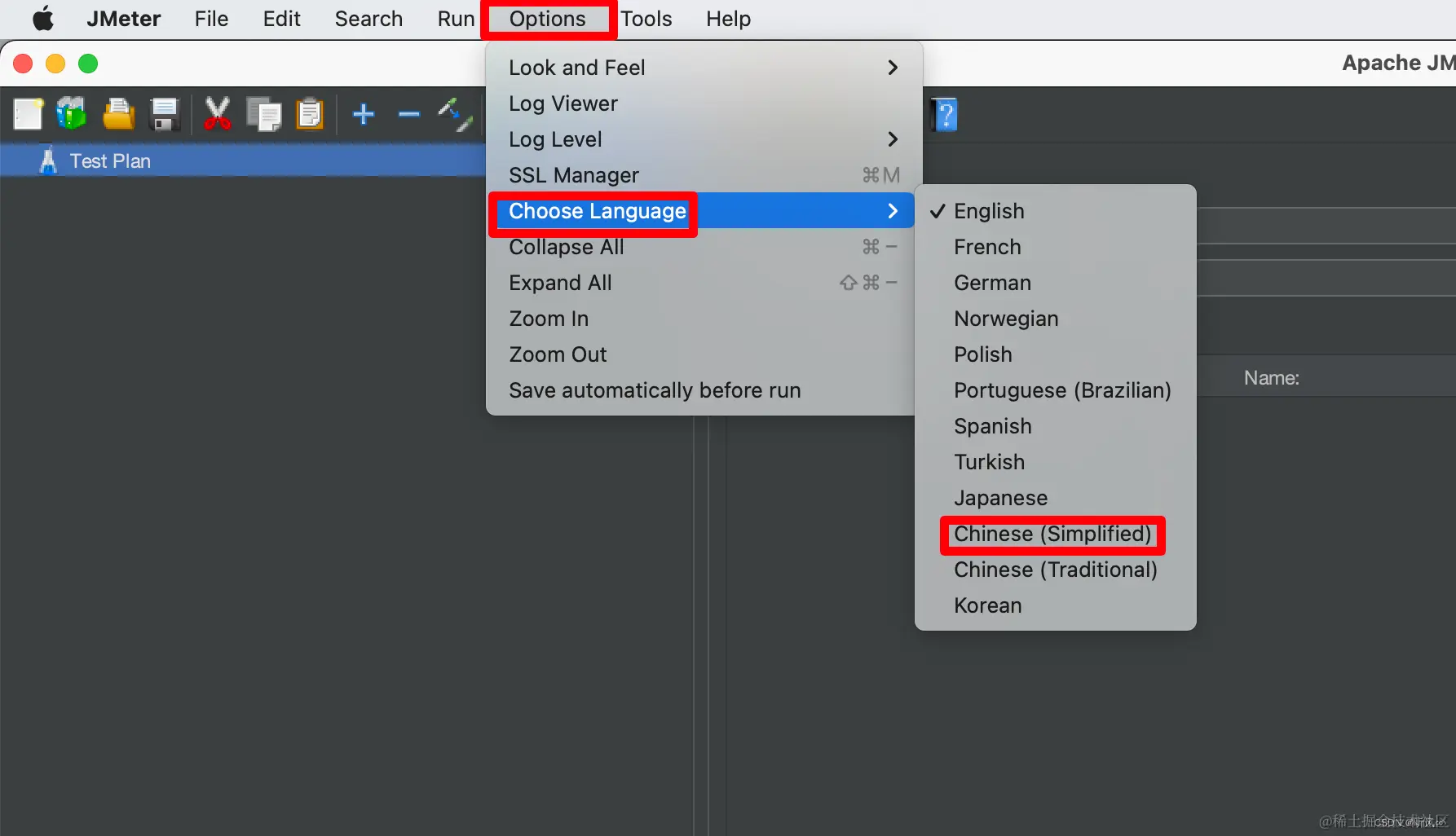Click the Help question mark icon
1456x836 pixels.
[945, 115]
